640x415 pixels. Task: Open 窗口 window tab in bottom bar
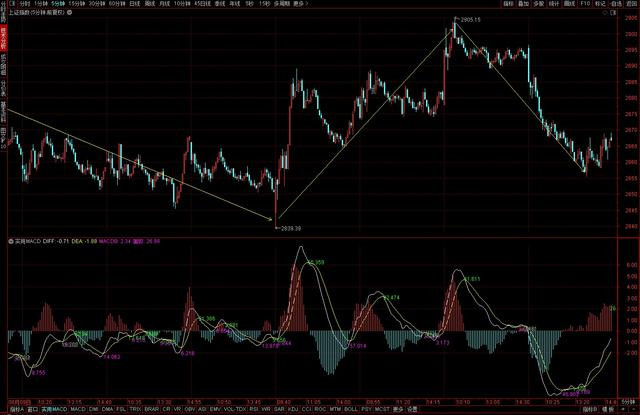coord(33,409)
